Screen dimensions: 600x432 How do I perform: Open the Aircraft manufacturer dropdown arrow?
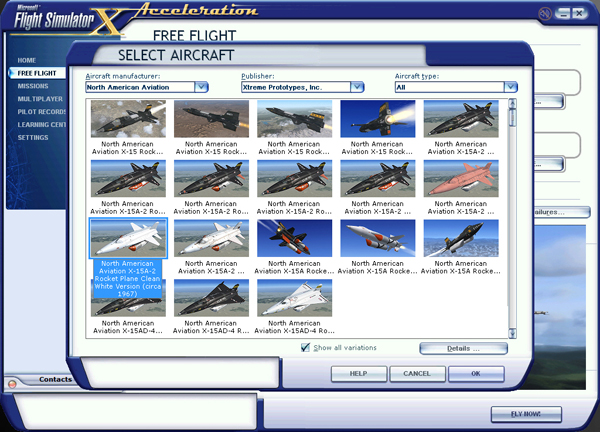(x=201, y=87)
